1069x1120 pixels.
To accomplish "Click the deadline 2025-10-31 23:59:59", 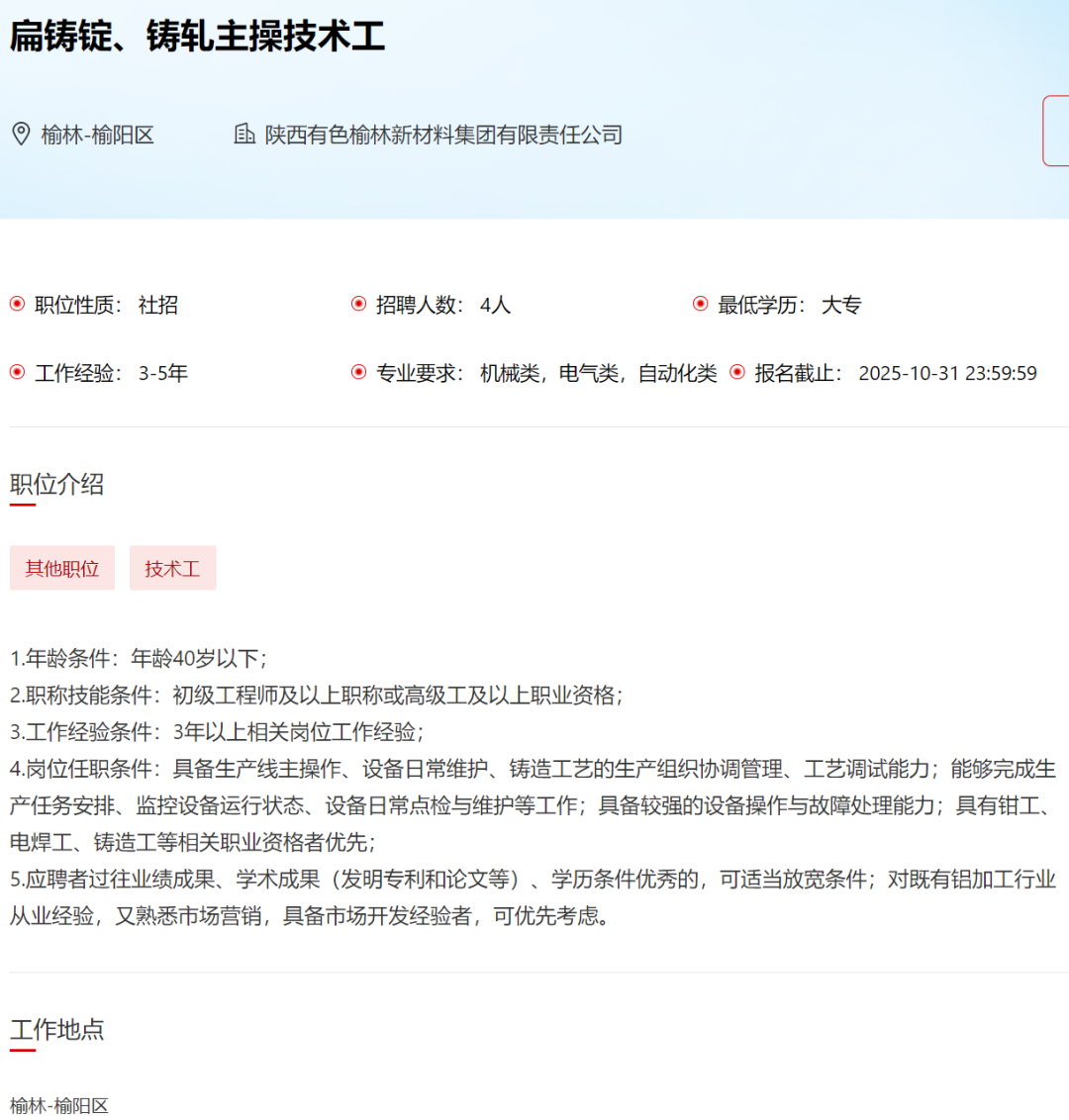I will click(x=947, y=373).
